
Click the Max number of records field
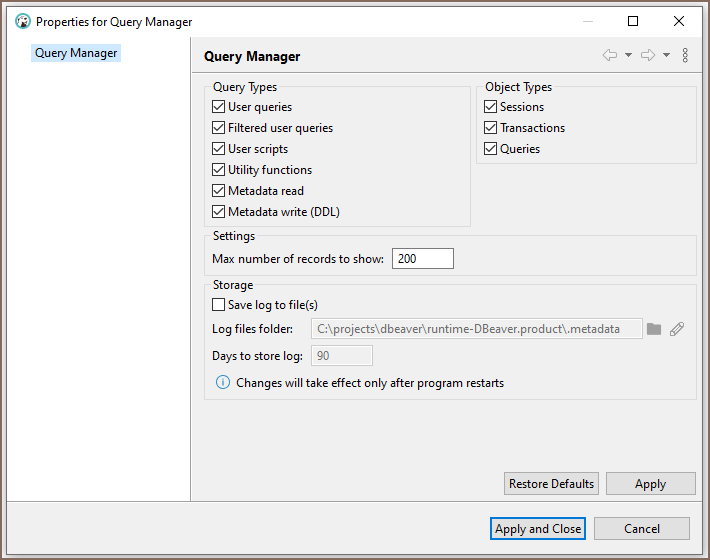coord(422,259)
